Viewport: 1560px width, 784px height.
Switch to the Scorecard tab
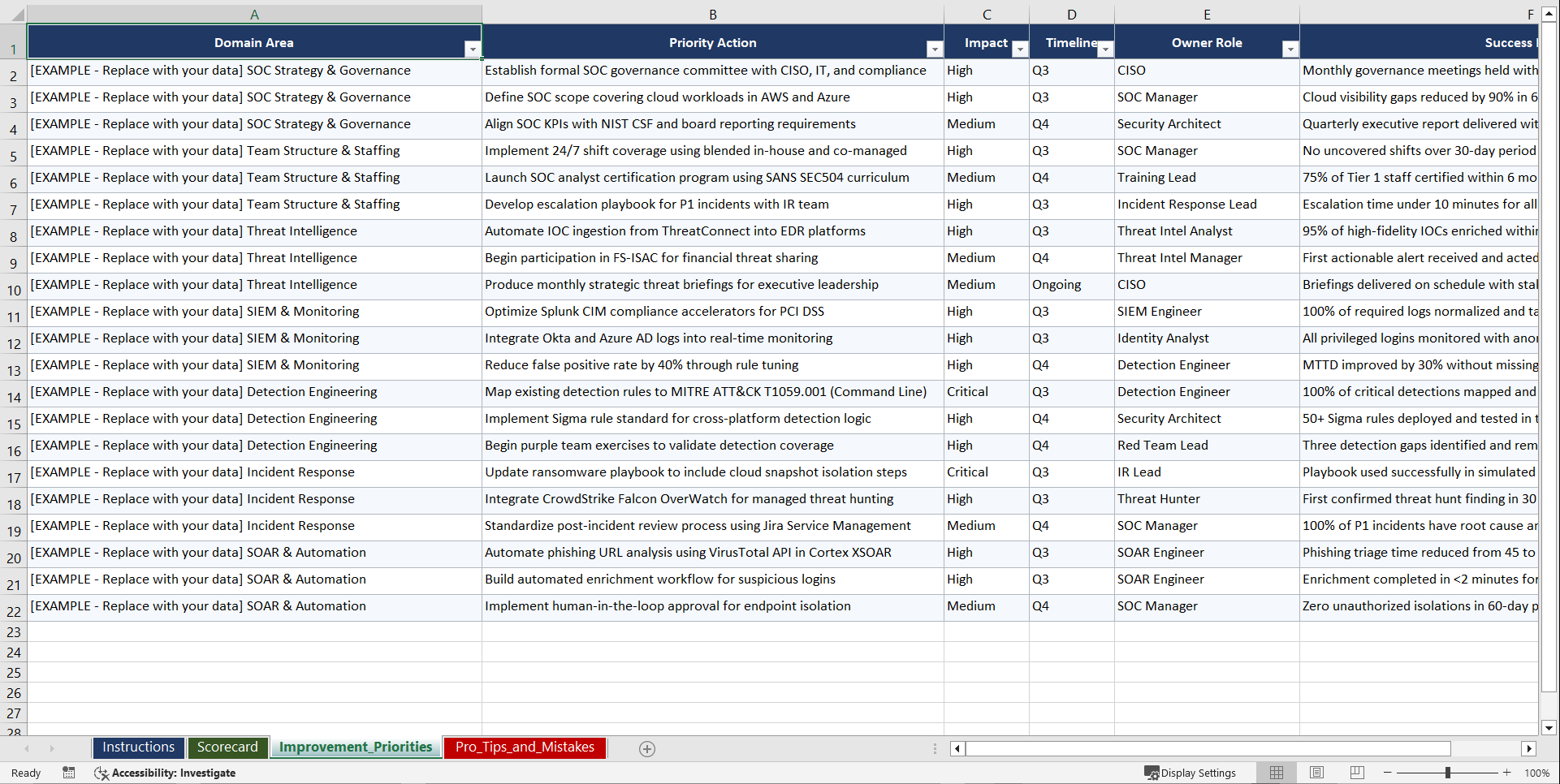click(227, 747)
